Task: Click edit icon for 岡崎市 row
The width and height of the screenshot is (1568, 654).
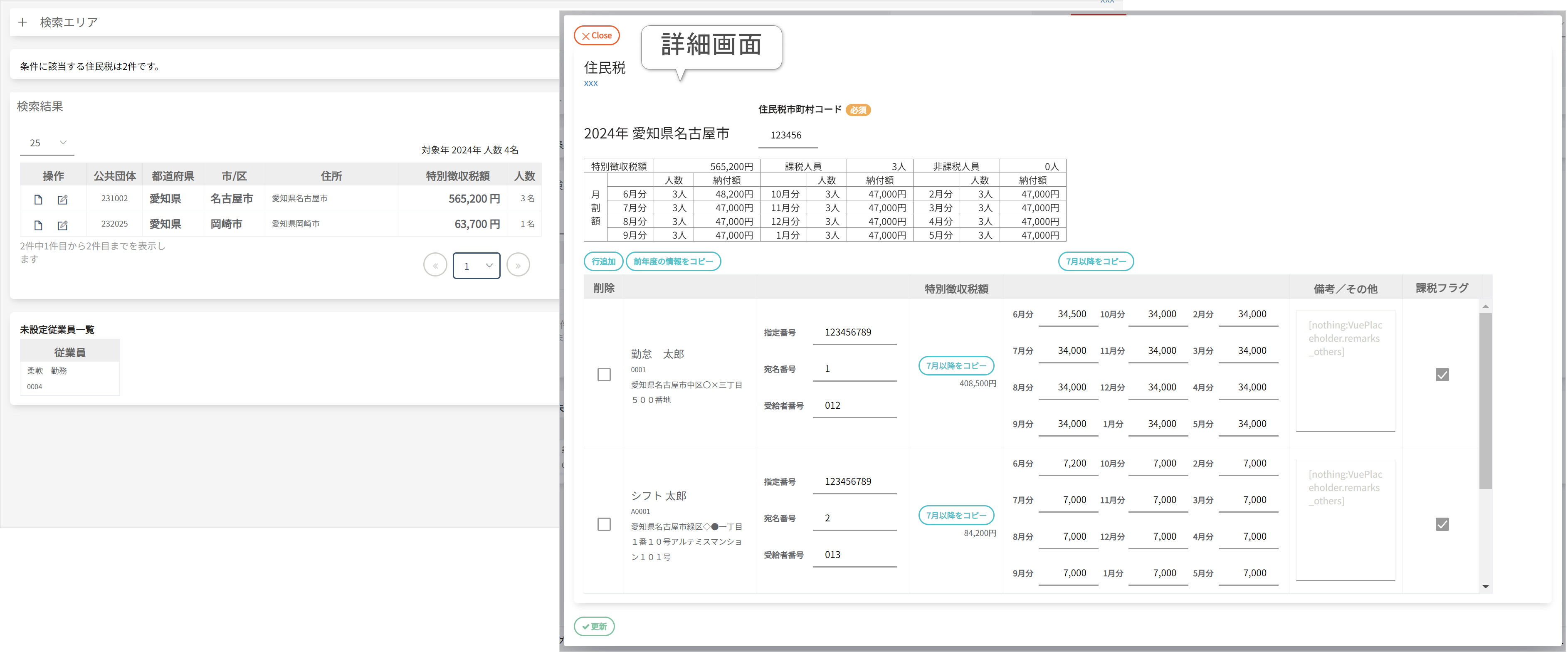Action: pos(62,225)
